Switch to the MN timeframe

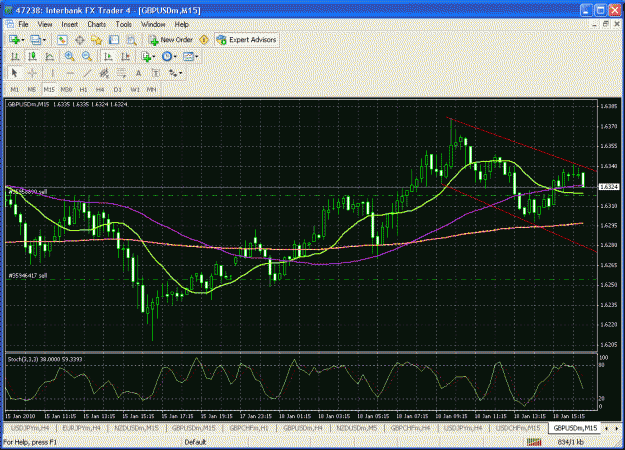click(x=151, y=90)
